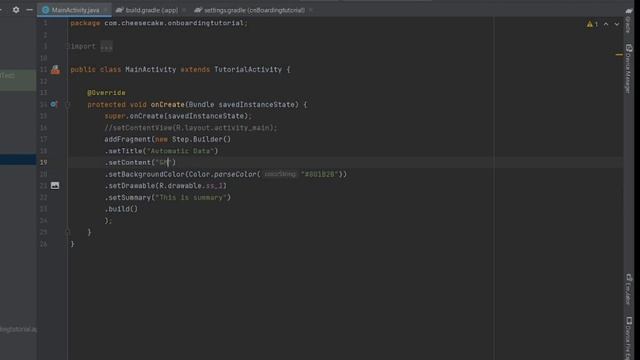Open the settings.gradle editor tab

(254, 10)
